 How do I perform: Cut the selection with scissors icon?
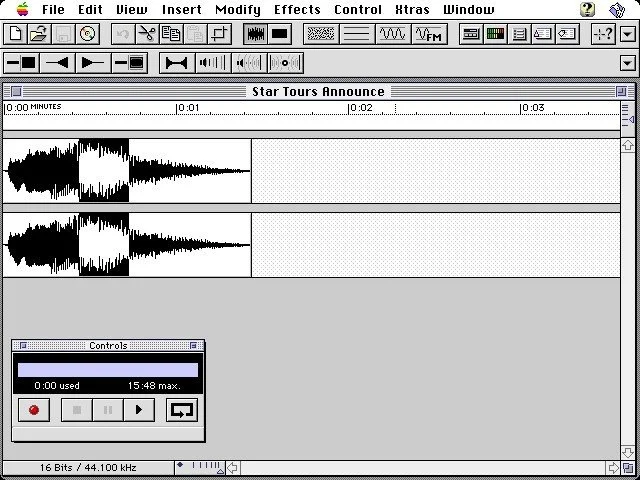(147, 33)
